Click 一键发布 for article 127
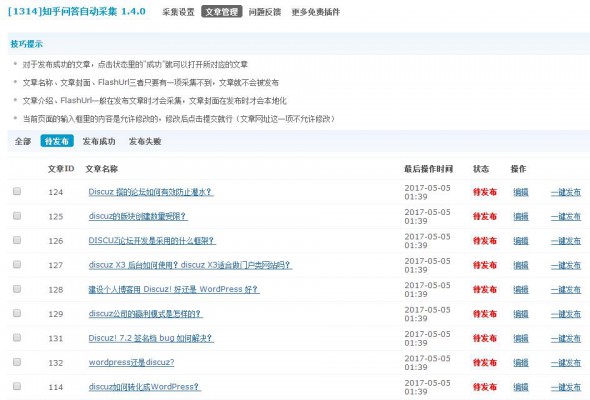The width and height of the screenshot is (590, 400). (x=566, y=265)
